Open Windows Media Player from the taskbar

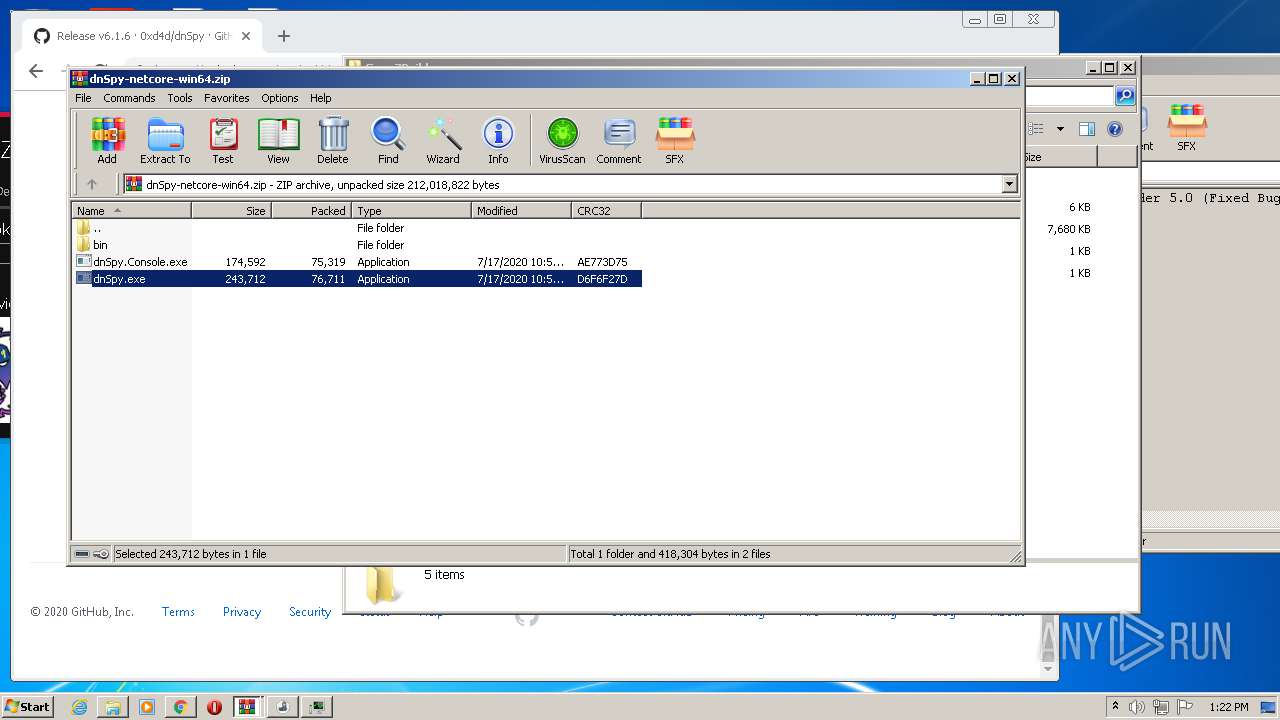click(x=147, y=707)
